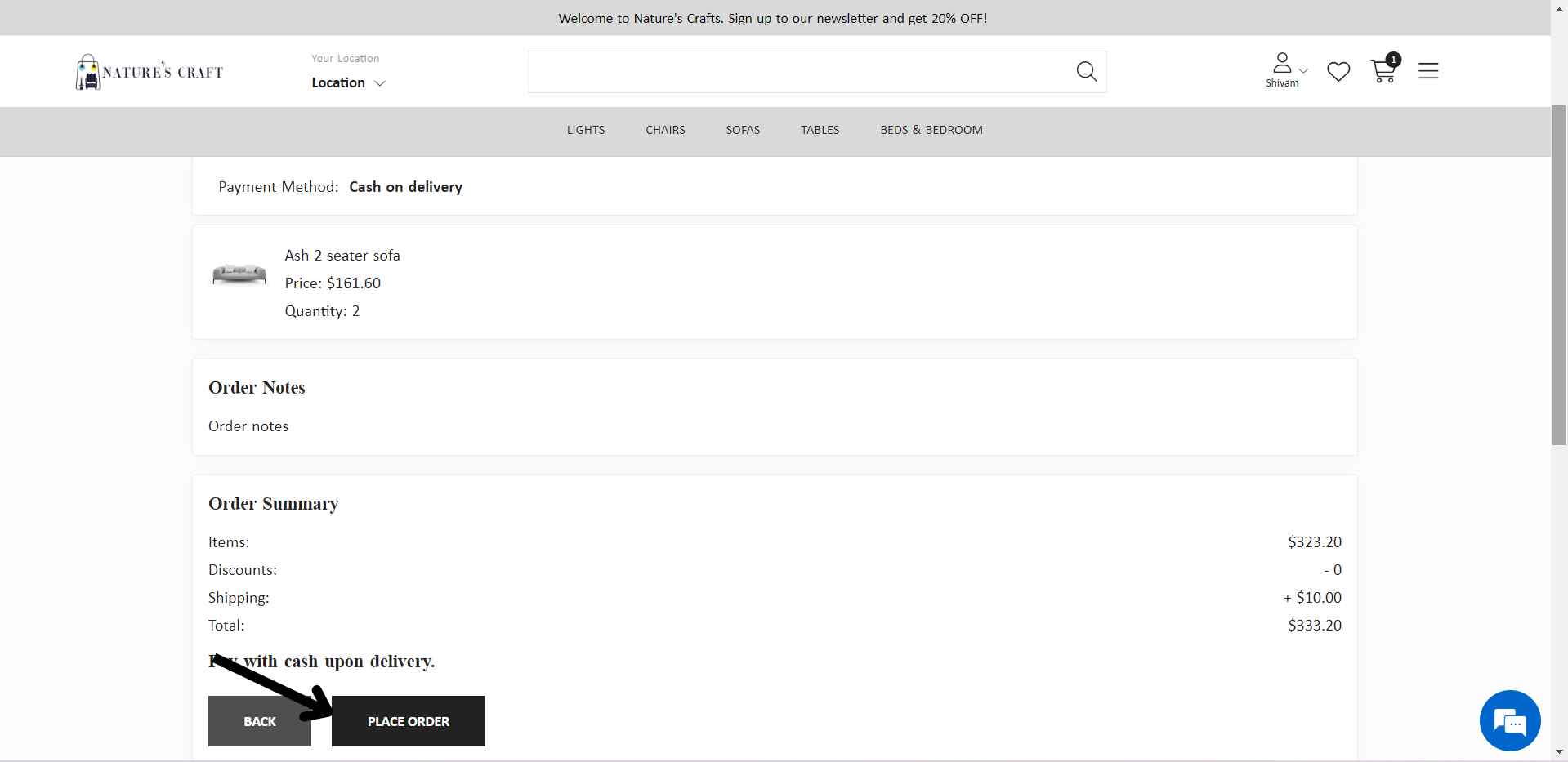Click the 'Order Summary' heading
Screen dimensions: 1568x762
click(x=274, y=504)
